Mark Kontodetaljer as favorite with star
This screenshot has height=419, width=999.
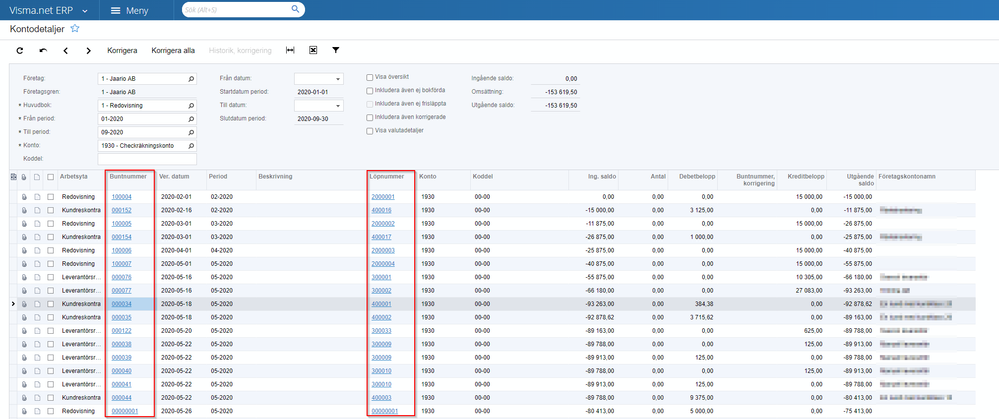pyautogui.click(x=75, y=29)
